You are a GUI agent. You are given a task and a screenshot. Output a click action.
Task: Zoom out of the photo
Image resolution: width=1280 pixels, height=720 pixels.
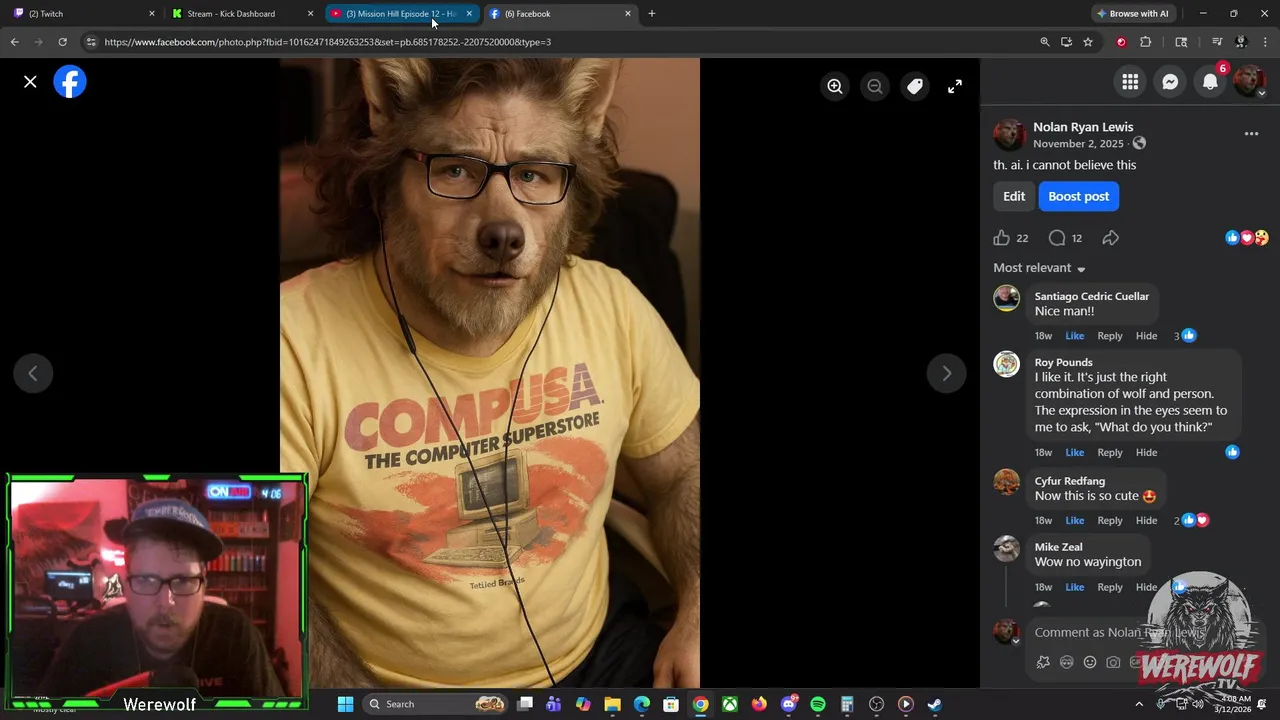click(875, 87)
